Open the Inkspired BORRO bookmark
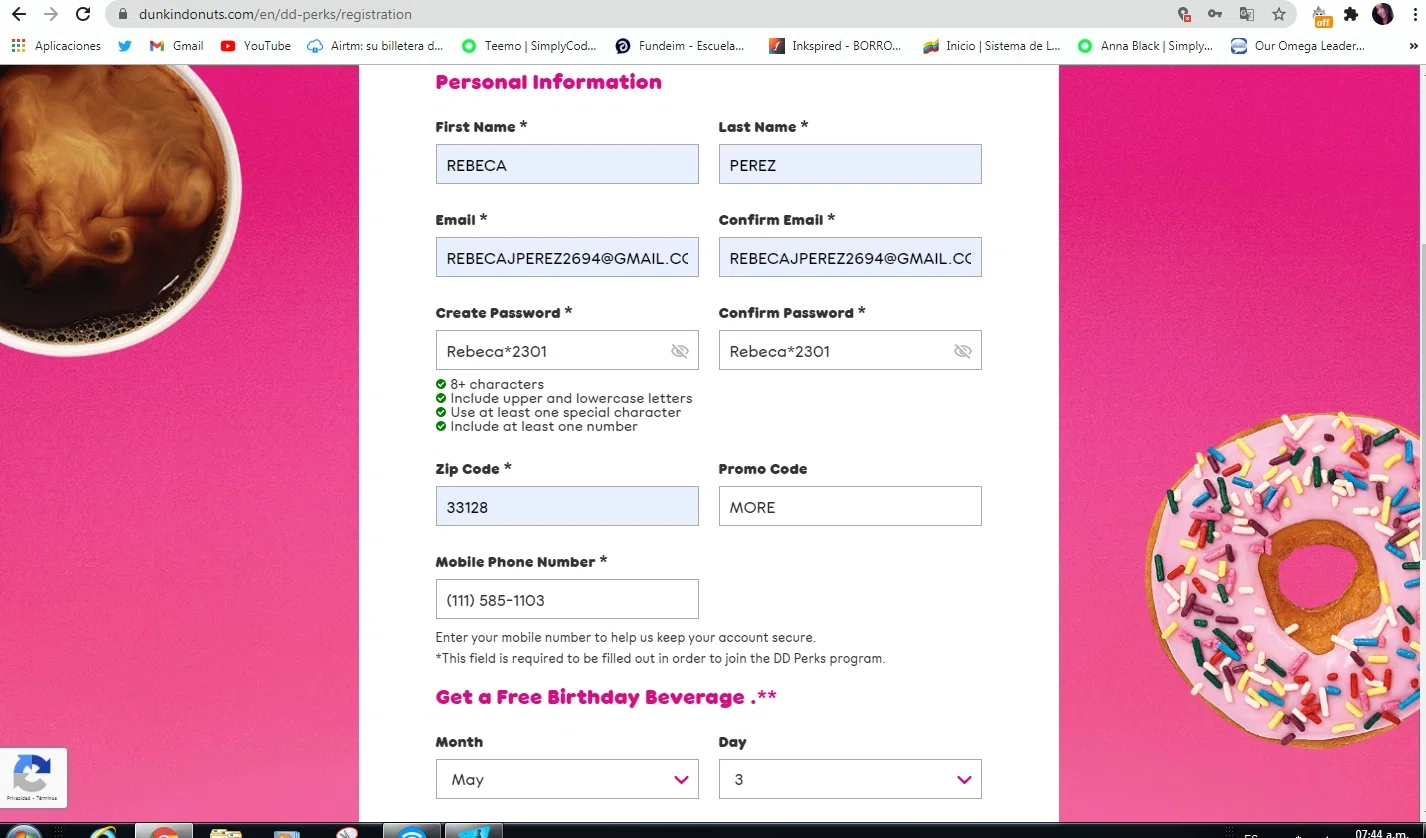The height and width of the screenshot is (838, 1426). (x=835, y=46)
